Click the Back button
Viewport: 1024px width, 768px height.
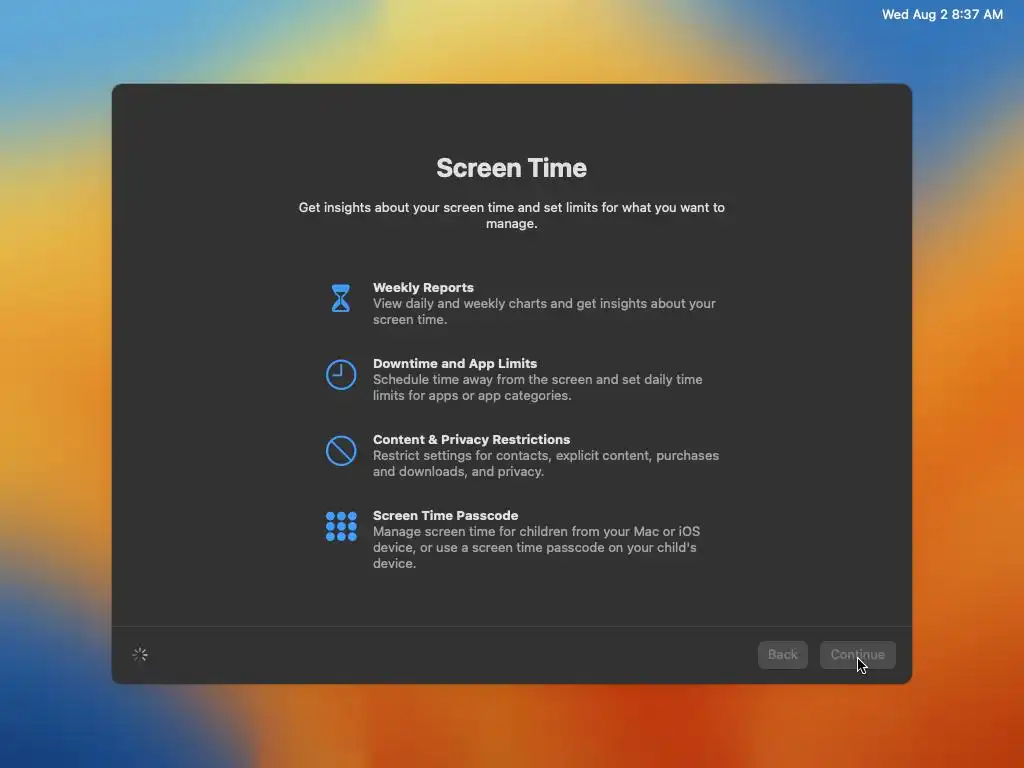coord(782,654)
